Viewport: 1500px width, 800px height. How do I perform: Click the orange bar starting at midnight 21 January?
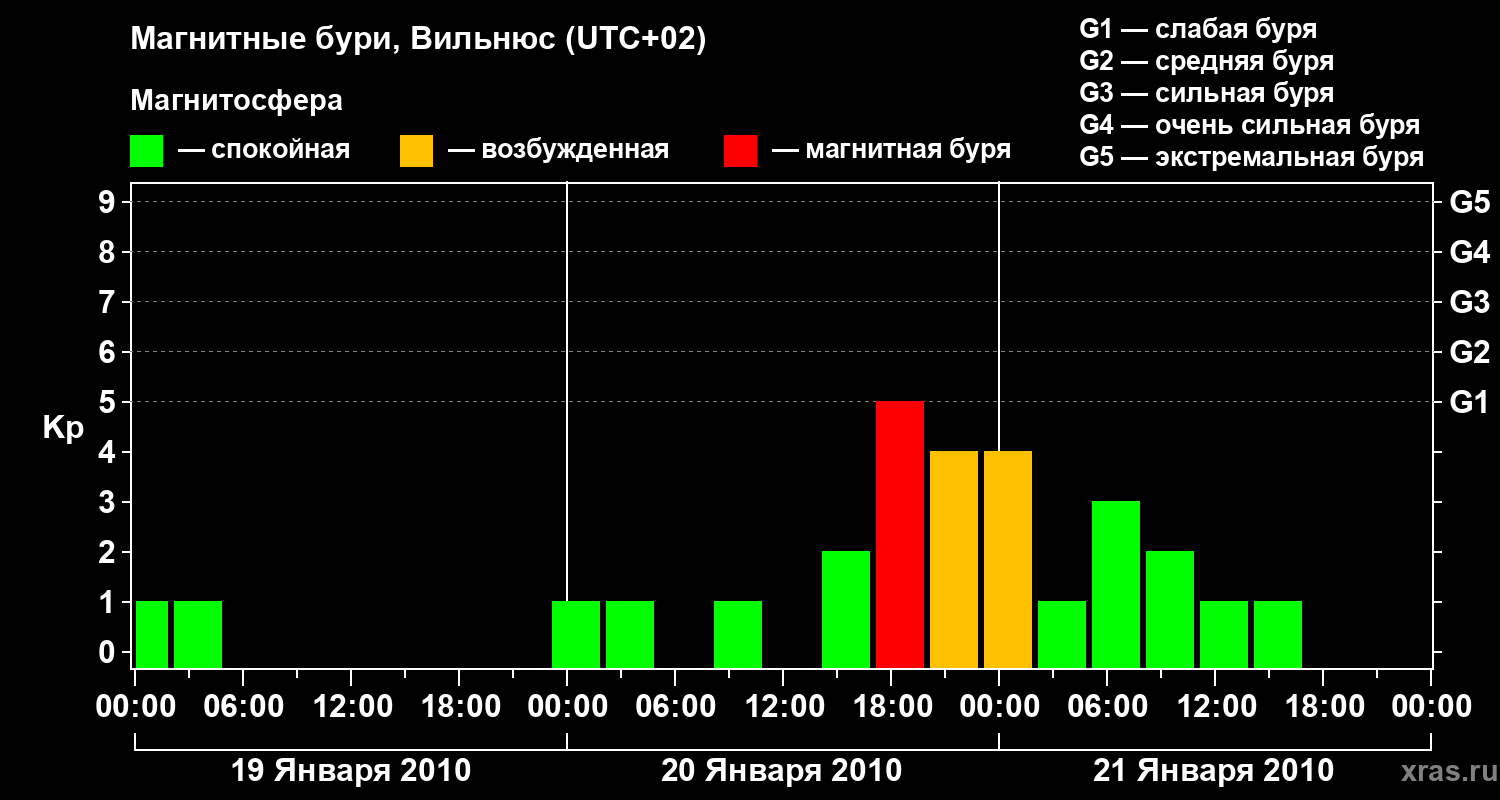1008,560
